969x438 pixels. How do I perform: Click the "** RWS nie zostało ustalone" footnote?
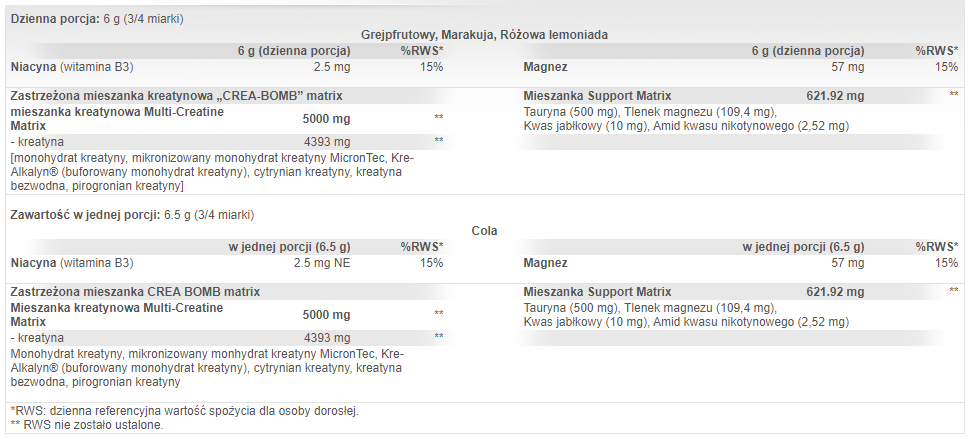tap(86, 425)
